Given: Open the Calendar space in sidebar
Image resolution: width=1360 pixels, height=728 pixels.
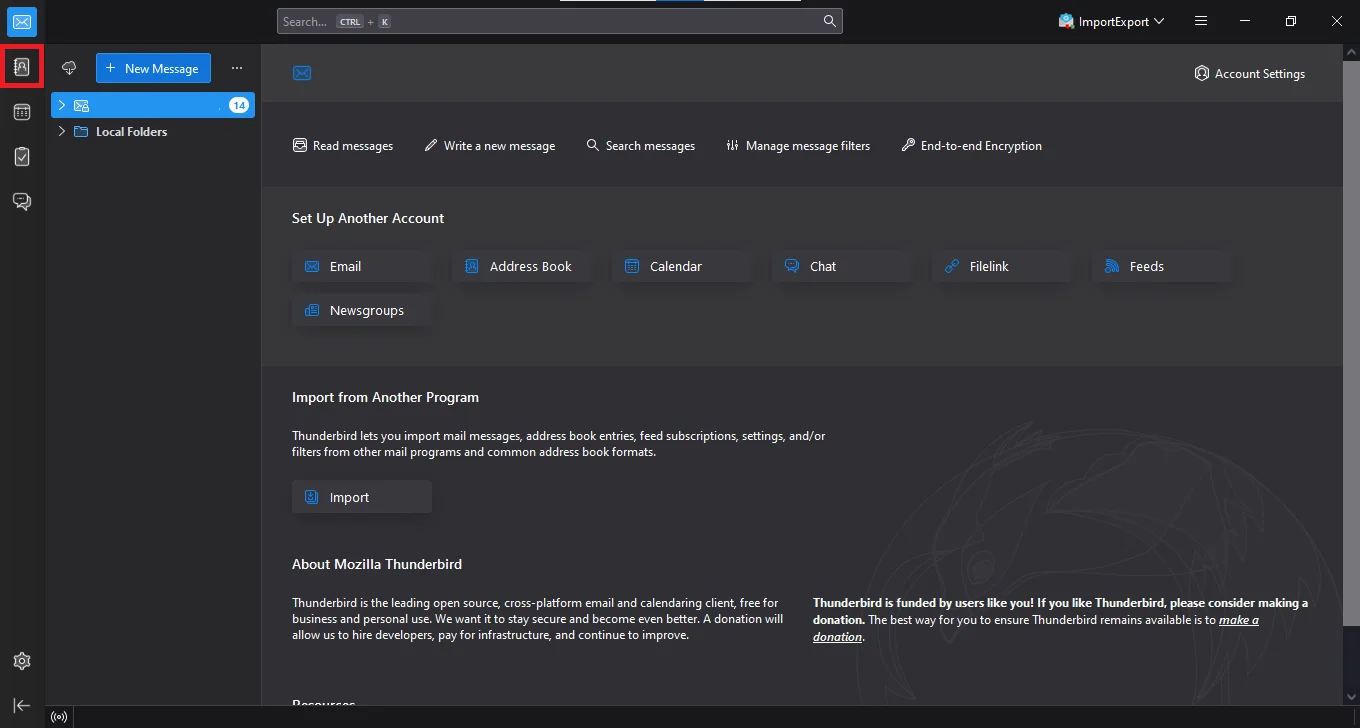Looking at the screenshot, I should (x=22, y=112).
